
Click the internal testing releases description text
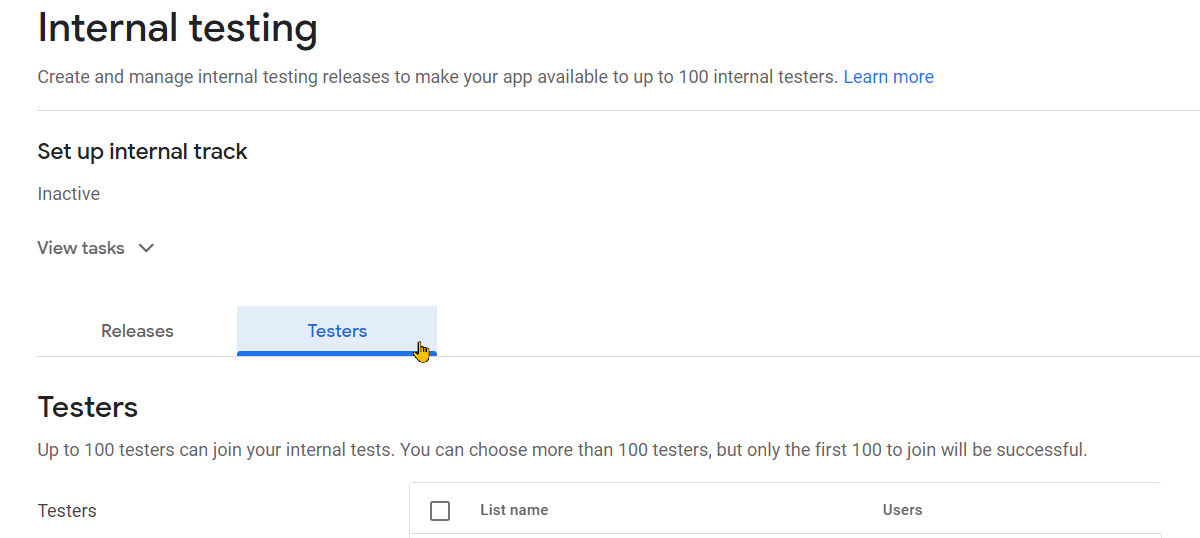pos(438,77)
